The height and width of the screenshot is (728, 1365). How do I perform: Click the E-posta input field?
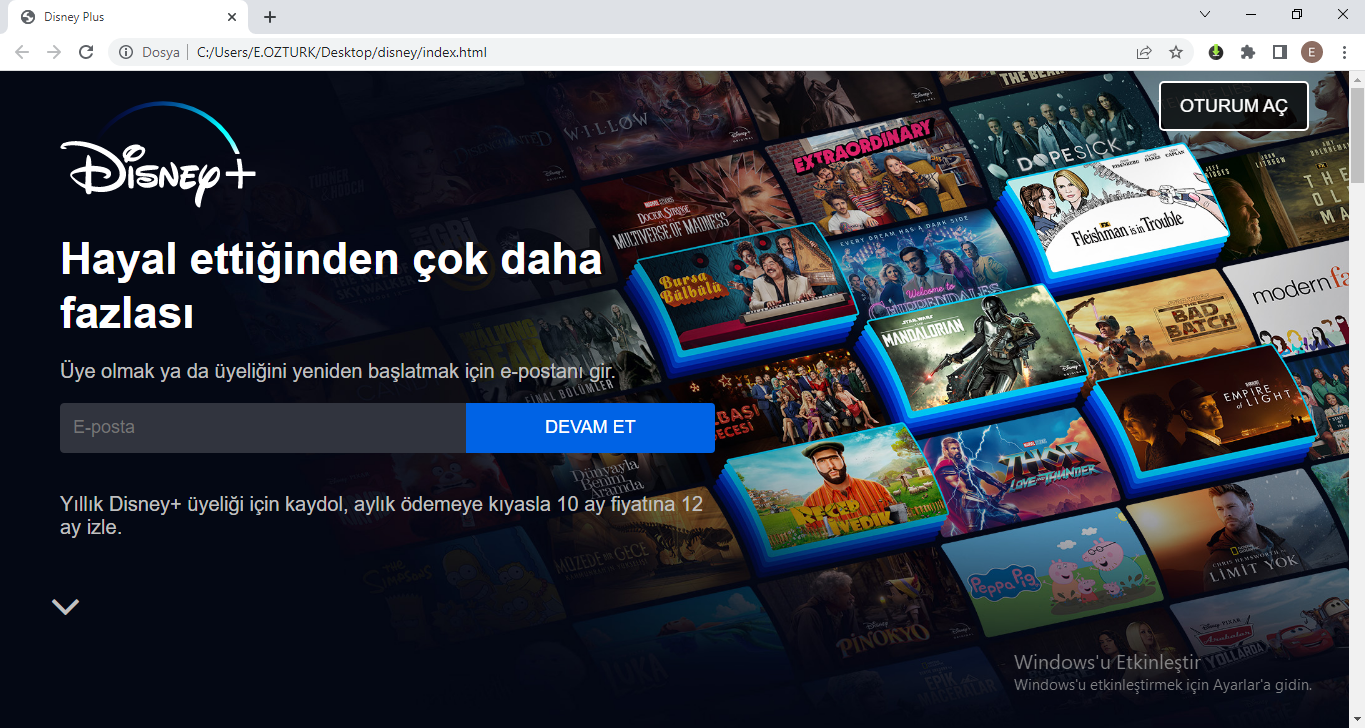pyautogui.click(x=260, y=427)
